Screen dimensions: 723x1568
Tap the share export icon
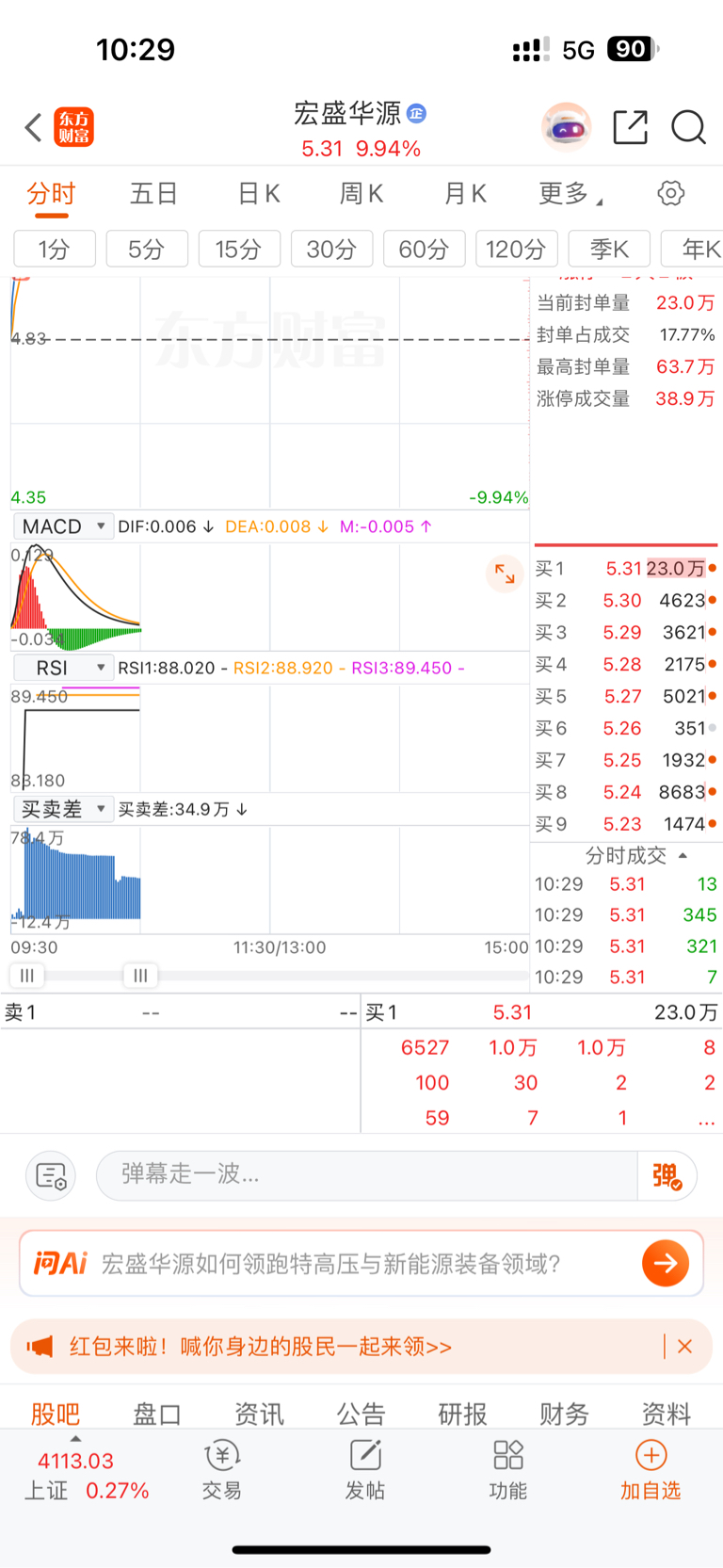click(630, 127)
